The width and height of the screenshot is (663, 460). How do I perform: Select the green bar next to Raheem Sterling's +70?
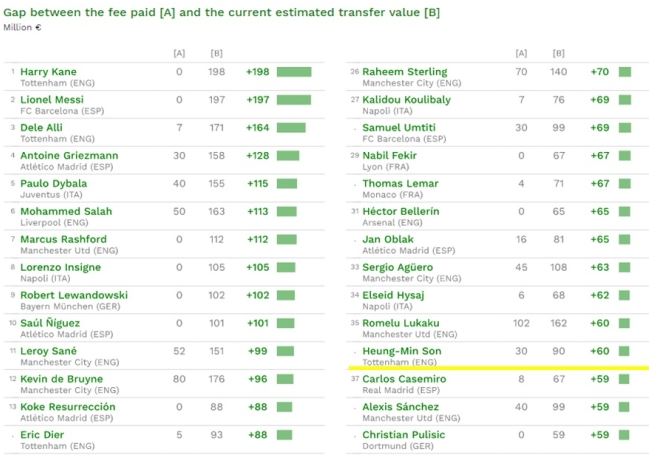625,72
